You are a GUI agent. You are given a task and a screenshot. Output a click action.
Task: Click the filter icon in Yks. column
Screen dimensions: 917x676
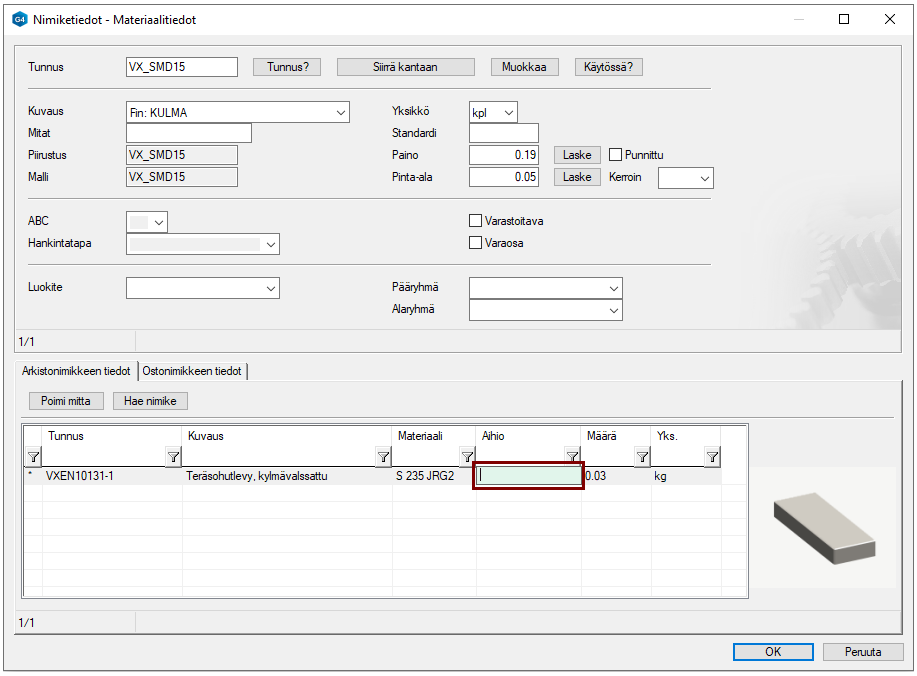pos(712,457)
